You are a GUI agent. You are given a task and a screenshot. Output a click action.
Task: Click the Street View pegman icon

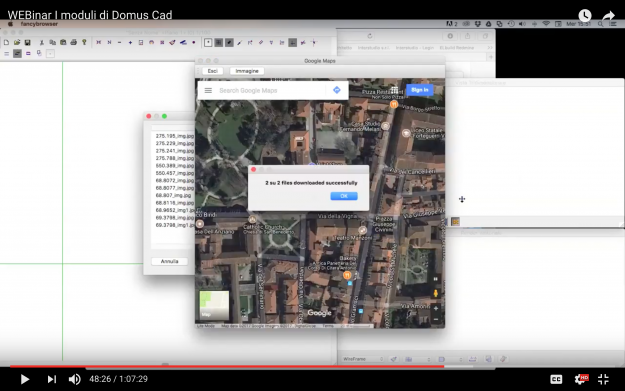click(436, 294)
